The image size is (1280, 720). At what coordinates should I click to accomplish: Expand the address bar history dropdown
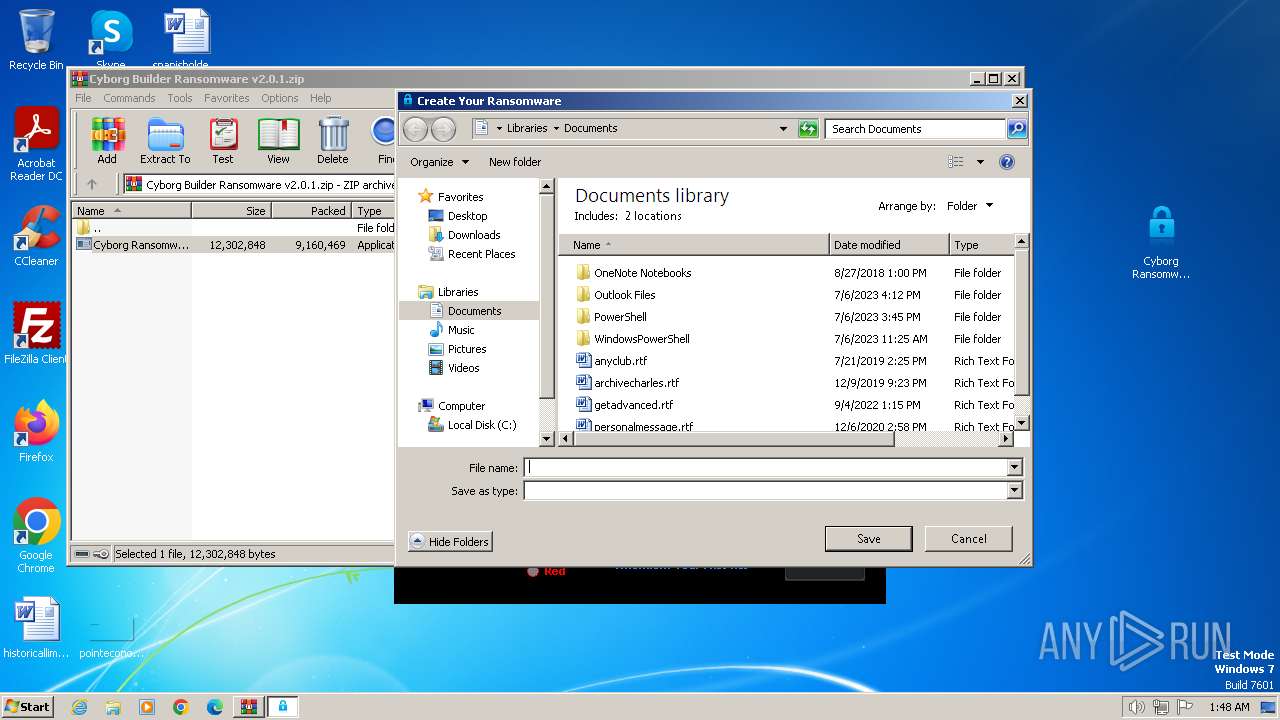pos(783,128)
